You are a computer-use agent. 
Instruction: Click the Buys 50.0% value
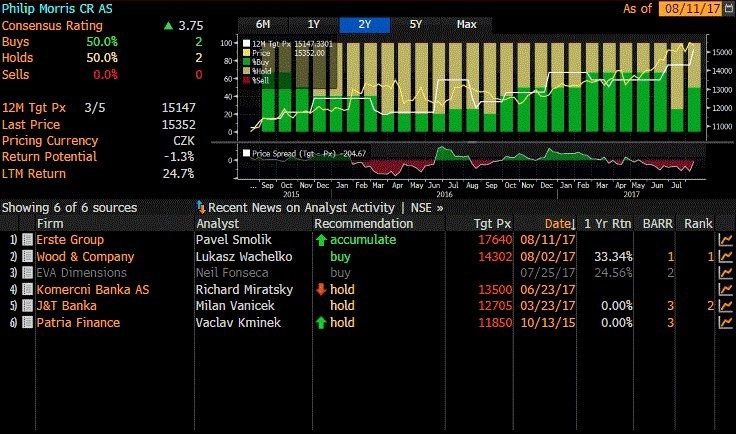tap(102, 42)
